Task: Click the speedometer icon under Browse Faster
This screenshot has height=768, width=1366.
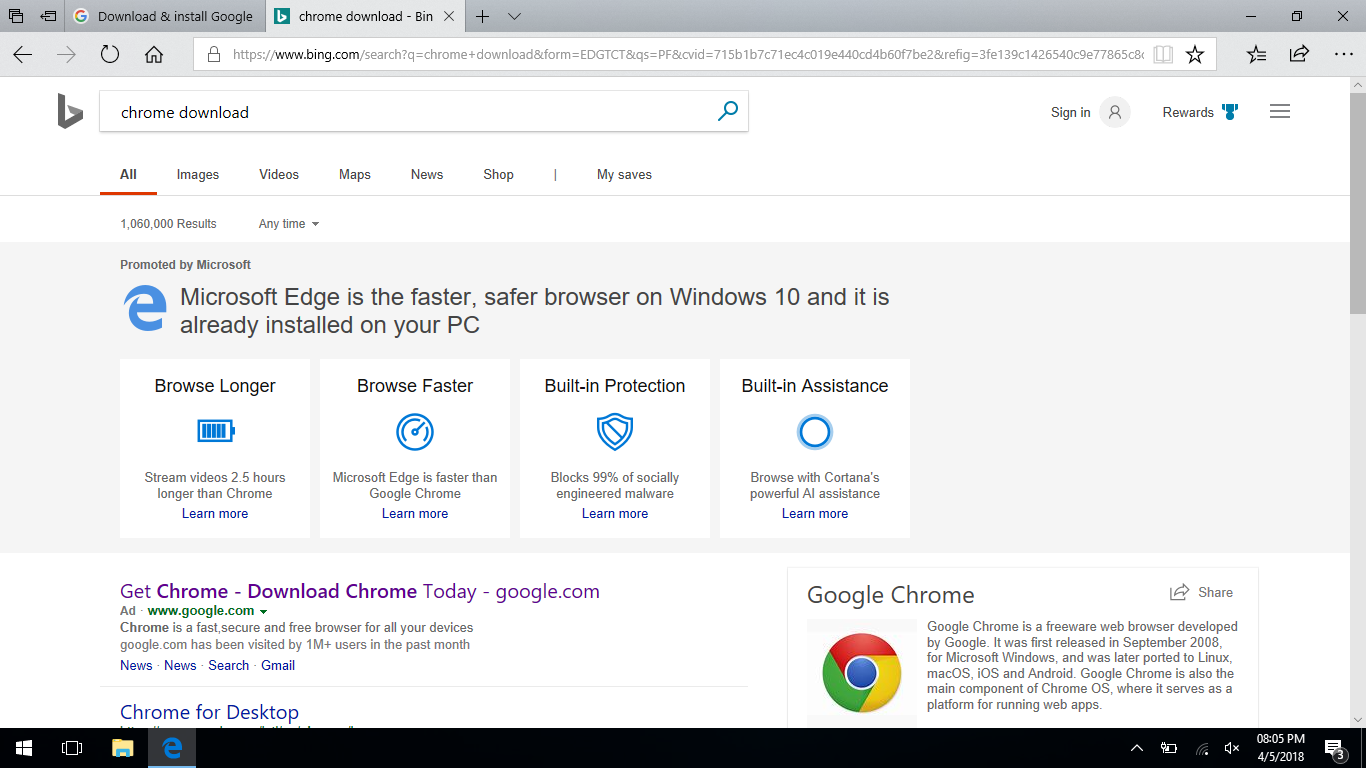Action: 415,431
